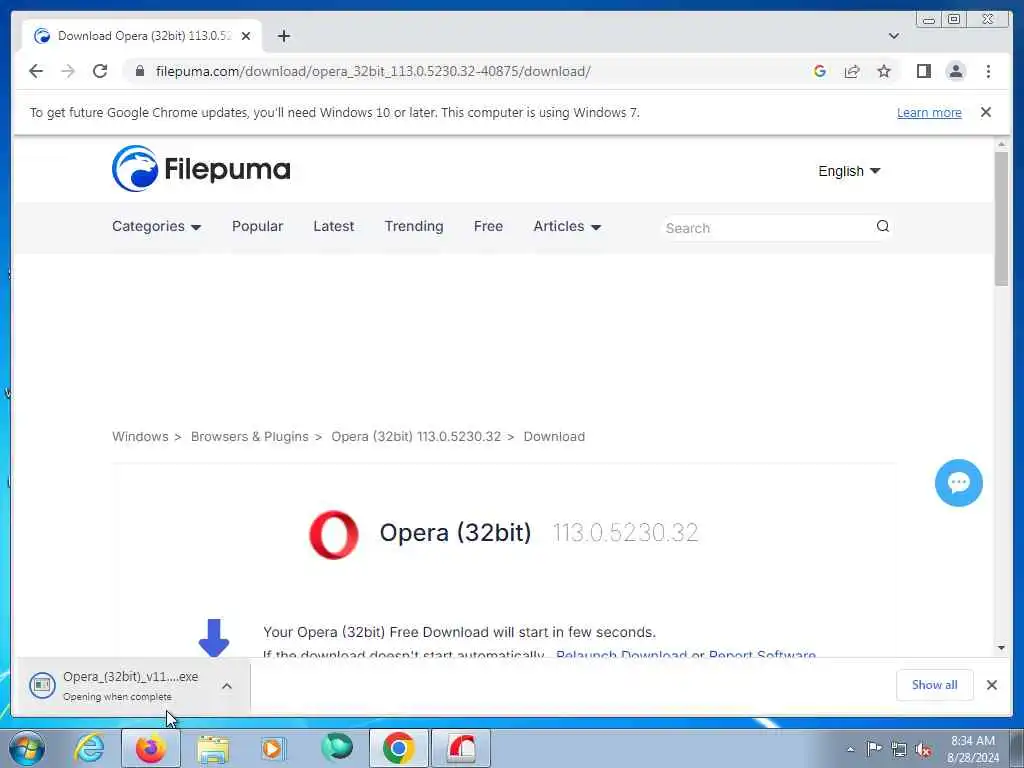Dismiss the Windows 7 update notice
This screenshot has height=768, width=1024.
pyautogui.click(x=985, y=112)
